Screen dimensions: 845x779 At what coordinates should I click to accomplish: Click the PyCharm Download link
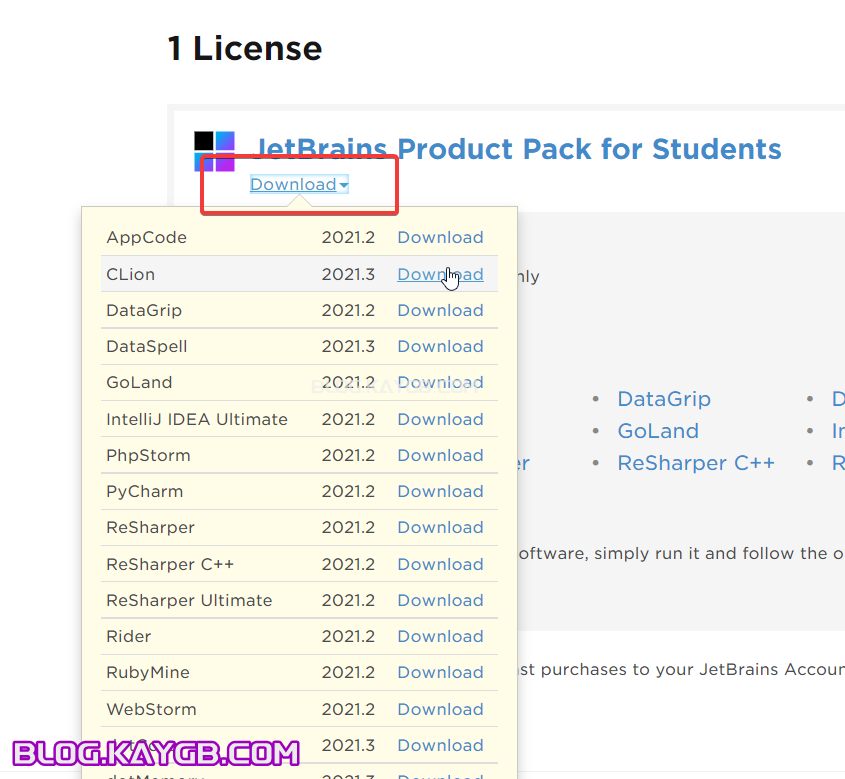pyautogui.click(x=440, y=491)
